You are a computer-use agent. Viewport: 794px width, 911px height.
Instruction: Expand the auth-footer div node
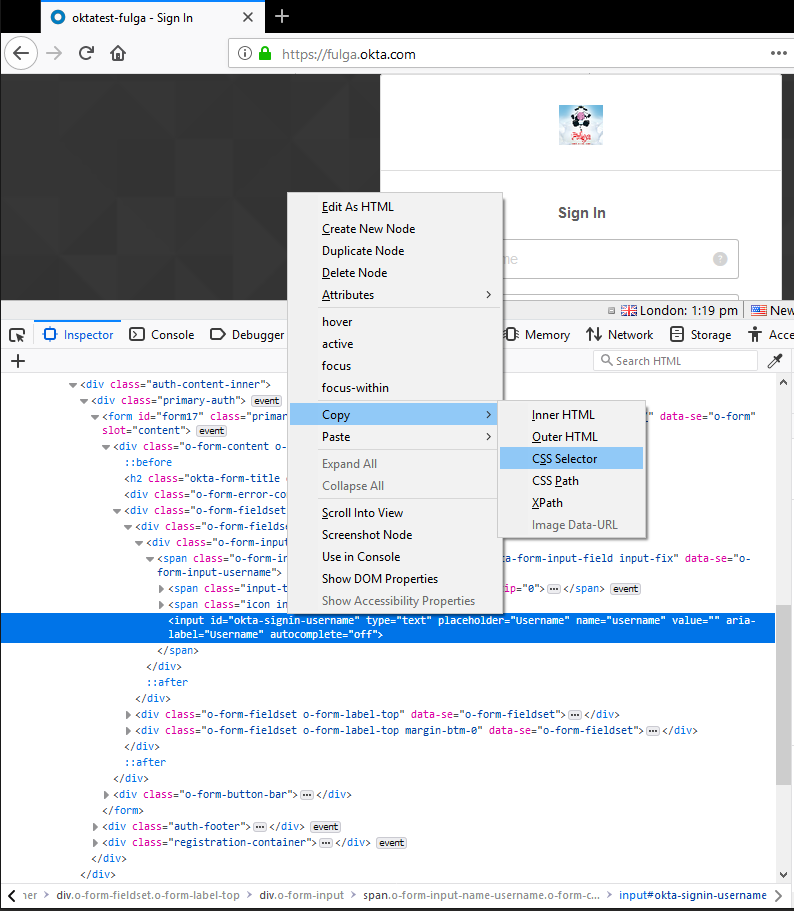[95, 827]
